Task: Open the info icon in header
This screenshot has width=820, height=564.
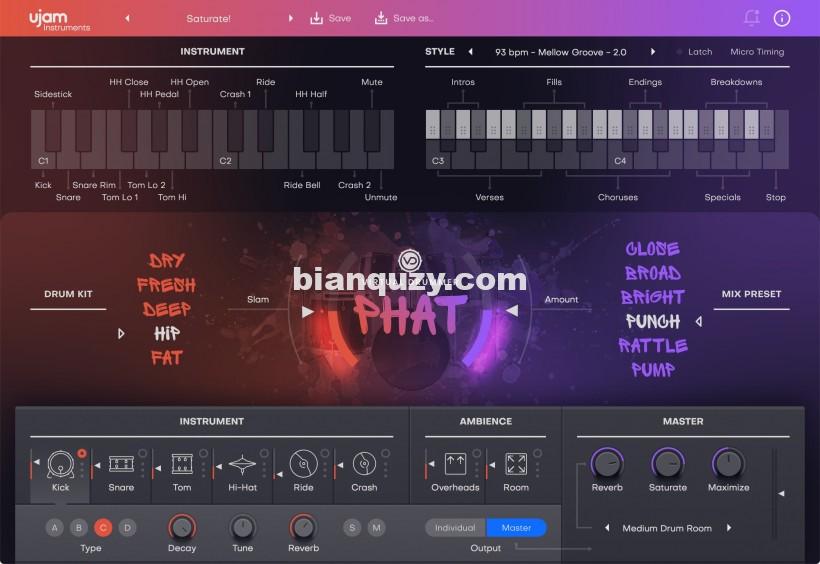Action: [782, 18]
